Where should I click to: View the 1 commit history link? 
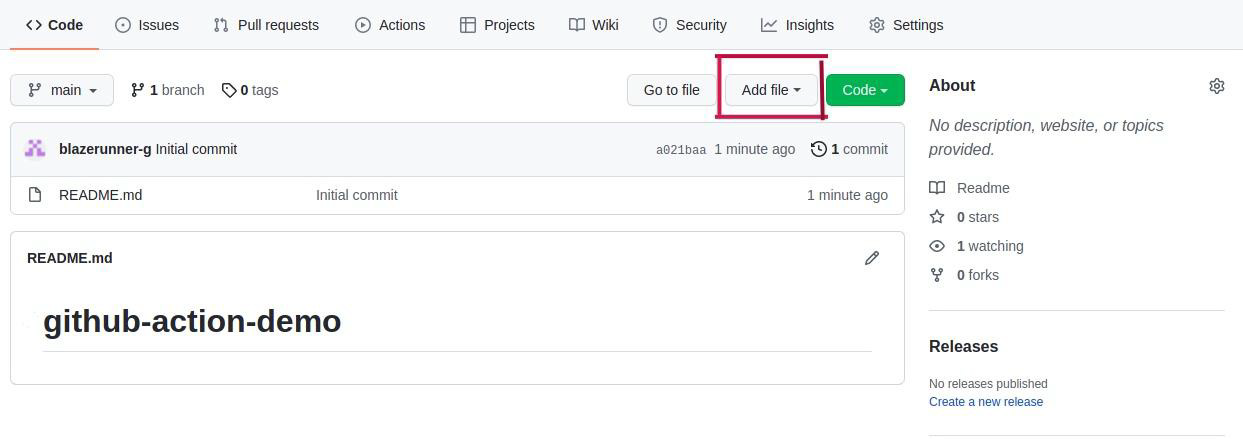click(x=849, y=149)
